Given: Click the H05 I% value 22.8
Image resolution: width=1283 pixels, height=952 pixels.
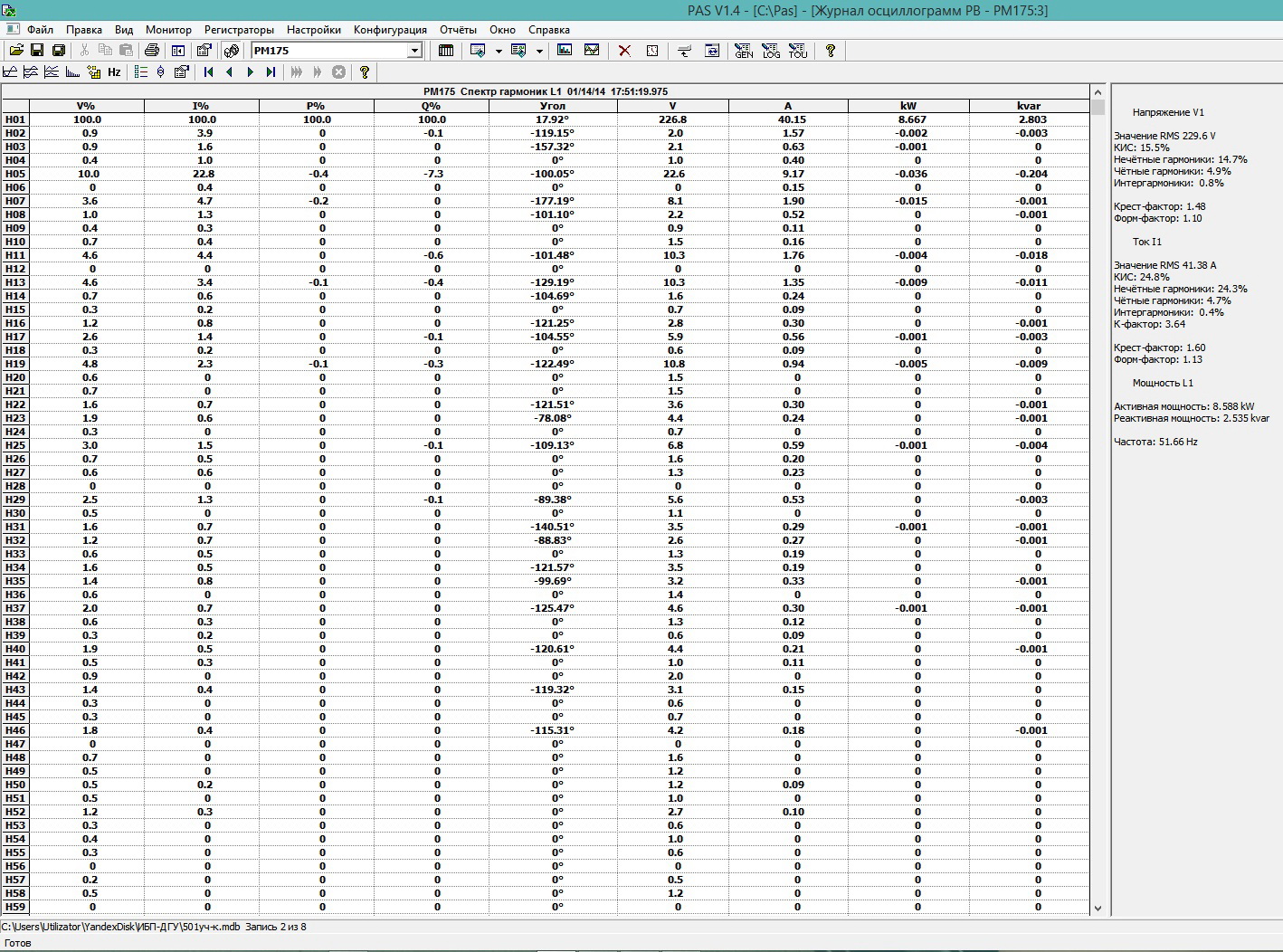Looking at the screenshot, I should (x=202, y=174).
